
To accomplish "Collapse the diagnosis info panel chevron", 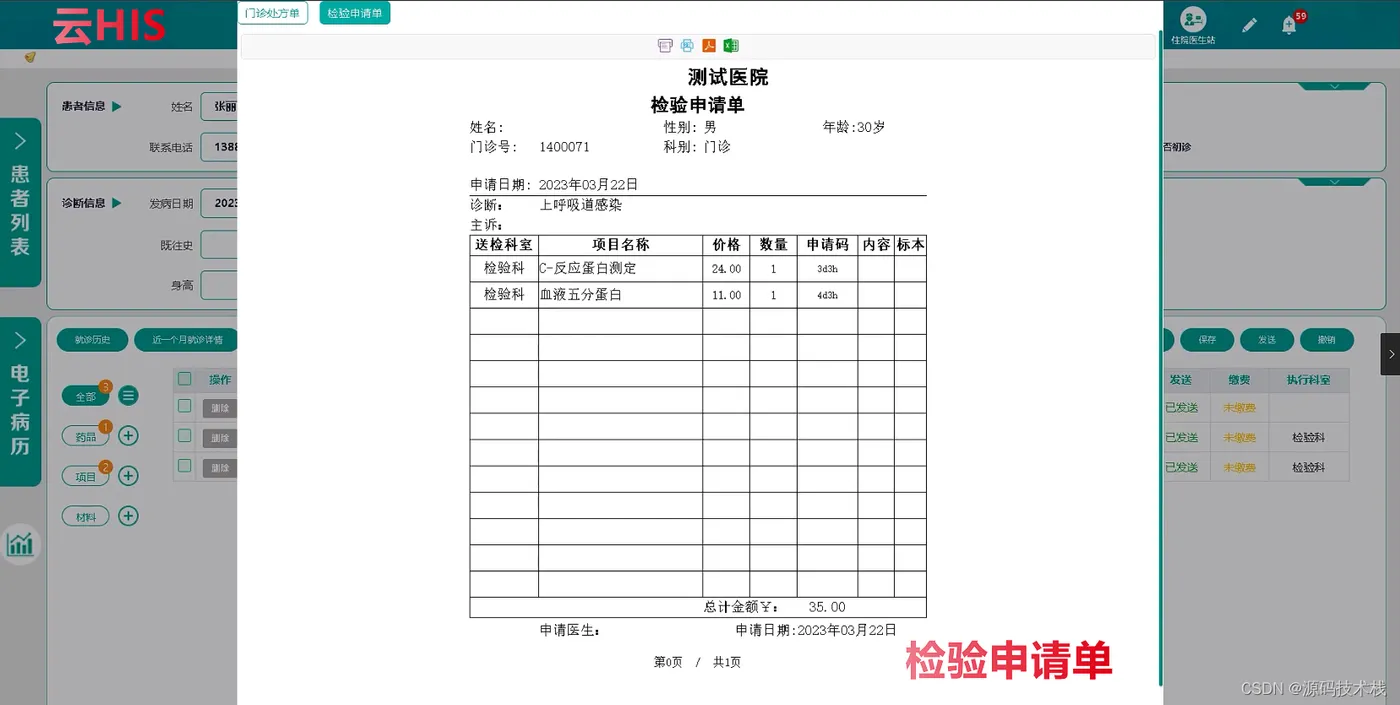I will pos(1335,182).
